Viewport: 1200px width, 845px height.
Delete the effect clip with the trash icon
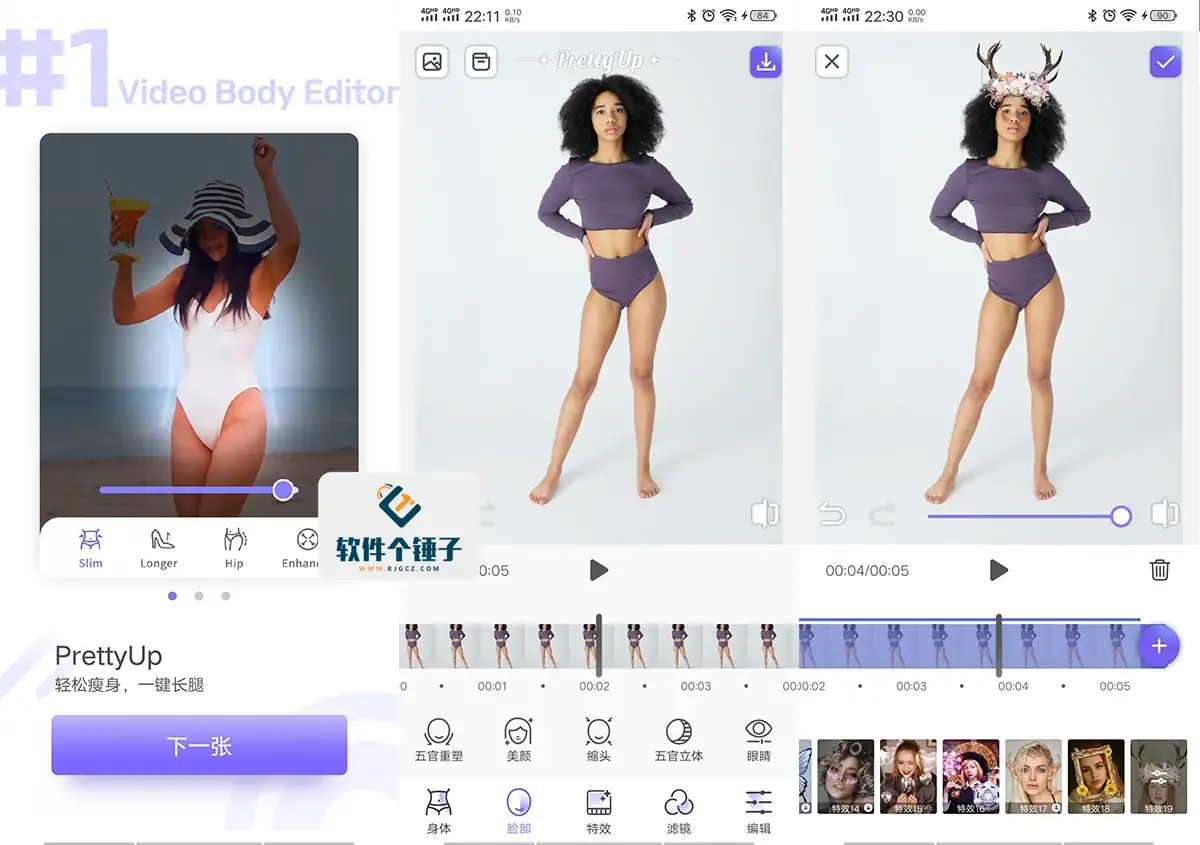click(1160, 570)
